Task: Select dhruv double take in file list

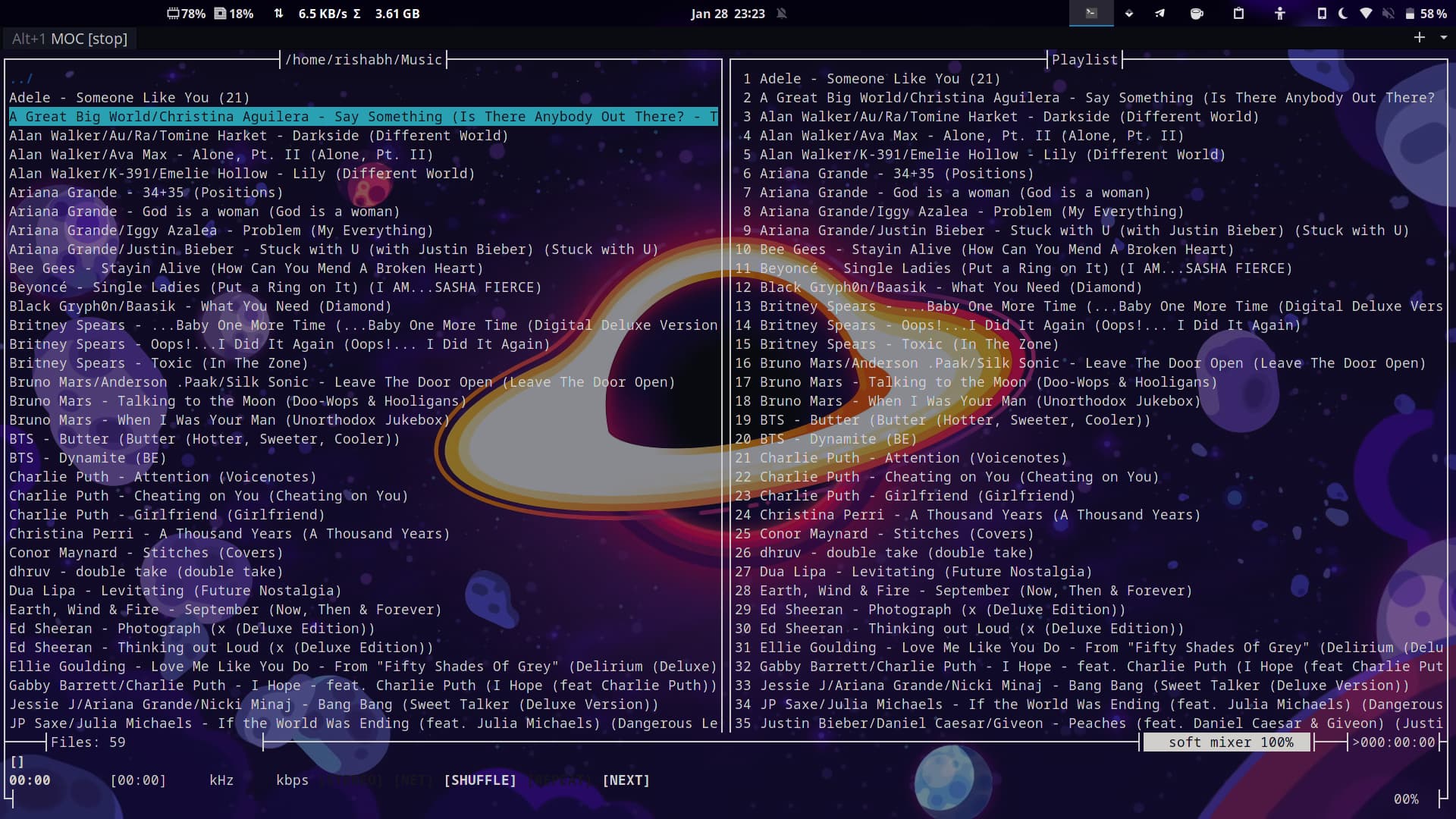Action: (x=146, y=572)
